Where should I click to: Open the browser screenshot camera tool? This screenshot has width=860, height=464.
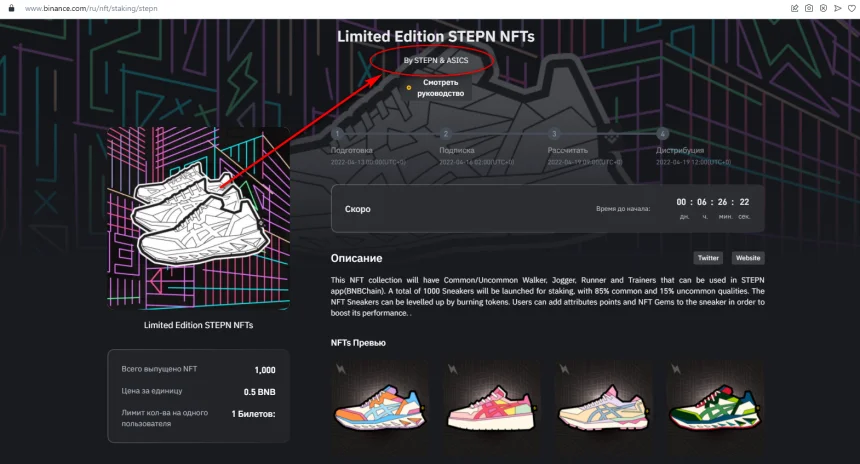coord(809,8)
